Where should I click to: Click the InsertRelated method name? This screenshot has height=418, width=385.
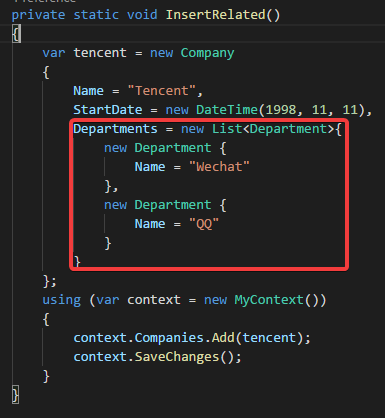pyautogui.click(x=215, y=15)
